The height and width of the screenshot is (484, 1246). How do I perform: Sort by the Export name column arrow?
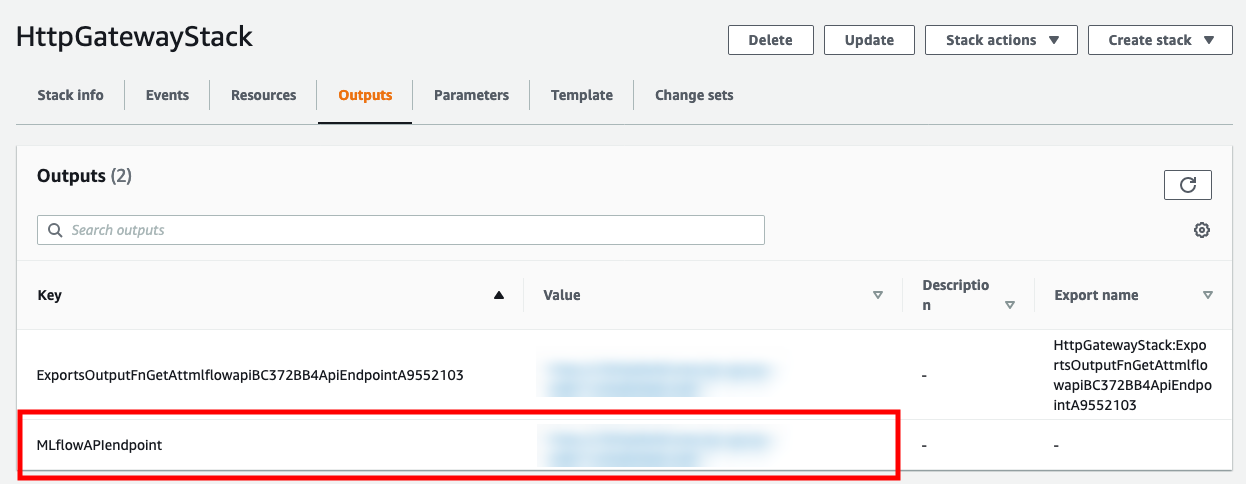pyautogui.click(x=1208, y=295)
